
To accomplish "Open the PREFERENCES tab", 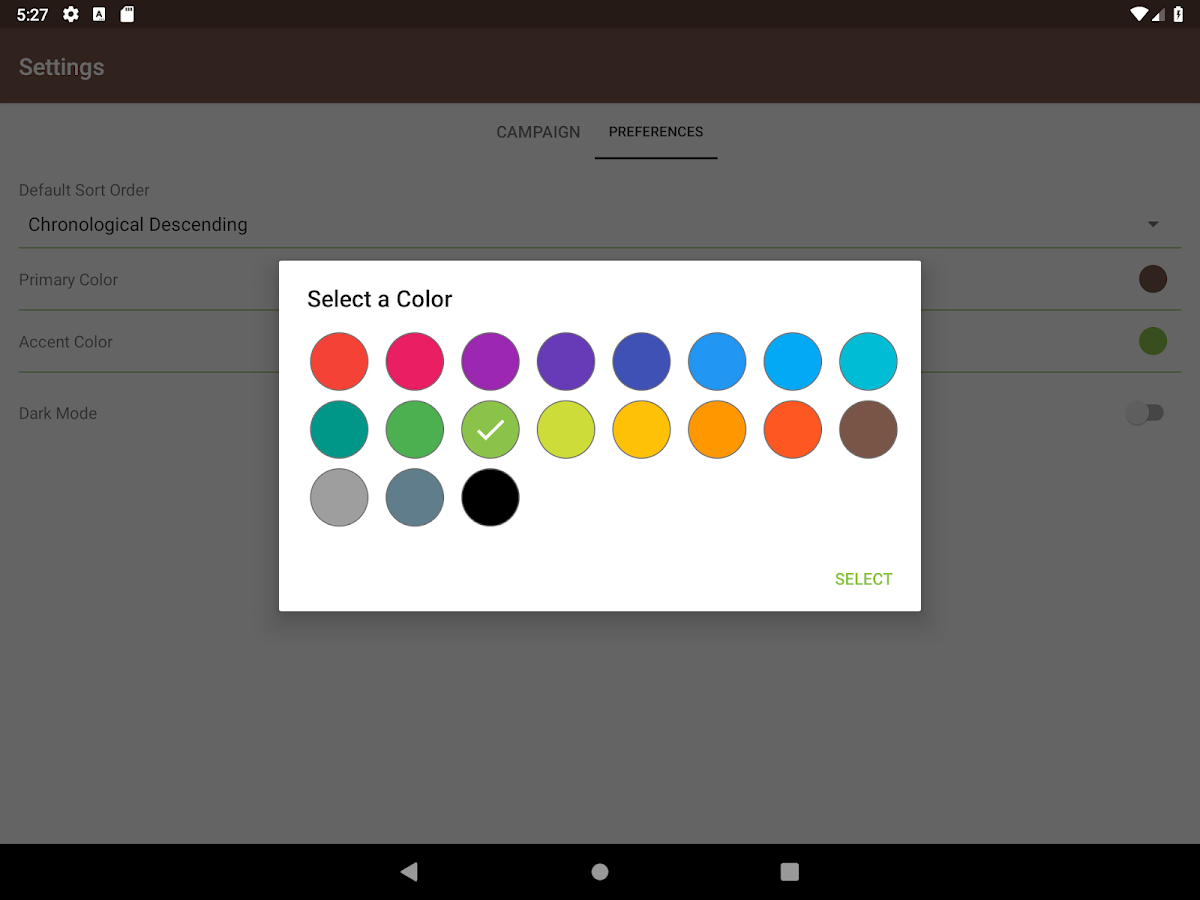I will [656, 132].
